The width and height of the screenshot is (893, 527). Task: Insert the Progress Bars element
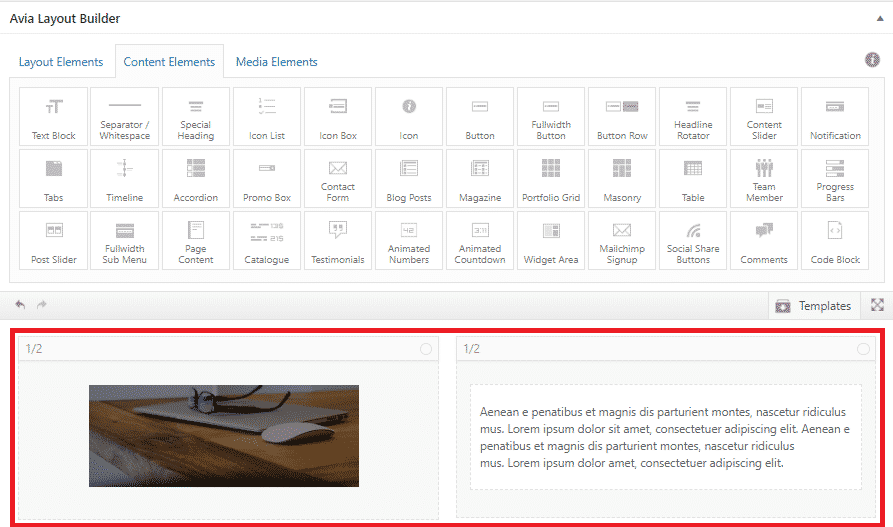click(835, 178)
